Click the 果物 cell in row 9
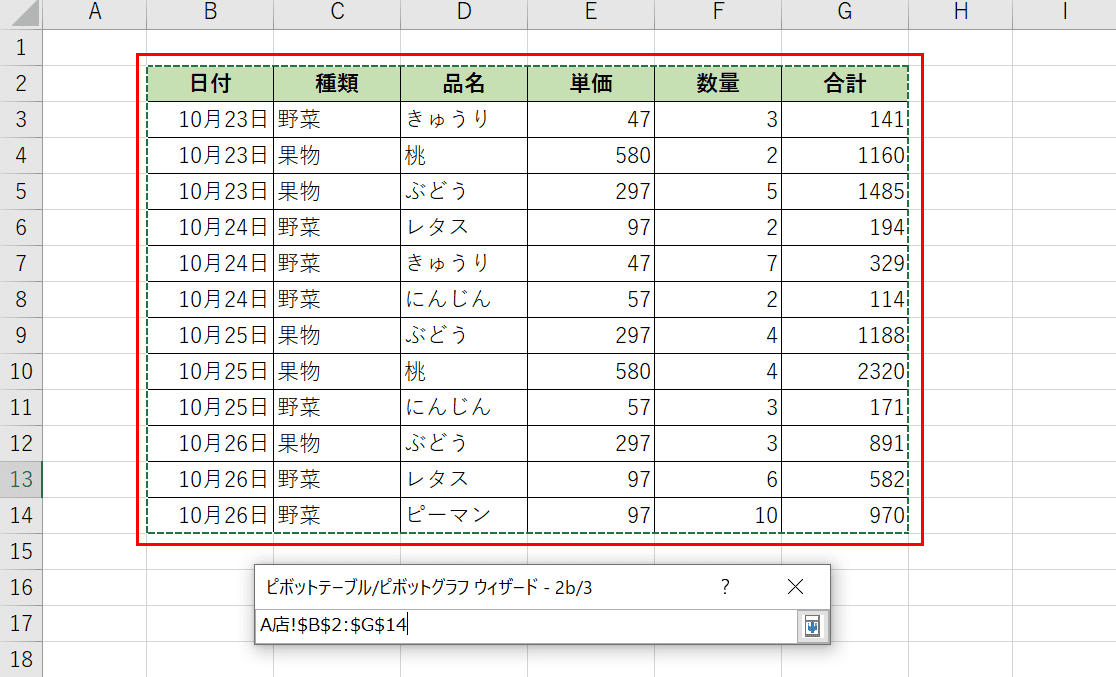Viewport: 1116px width, 677px height. point(337,335)
